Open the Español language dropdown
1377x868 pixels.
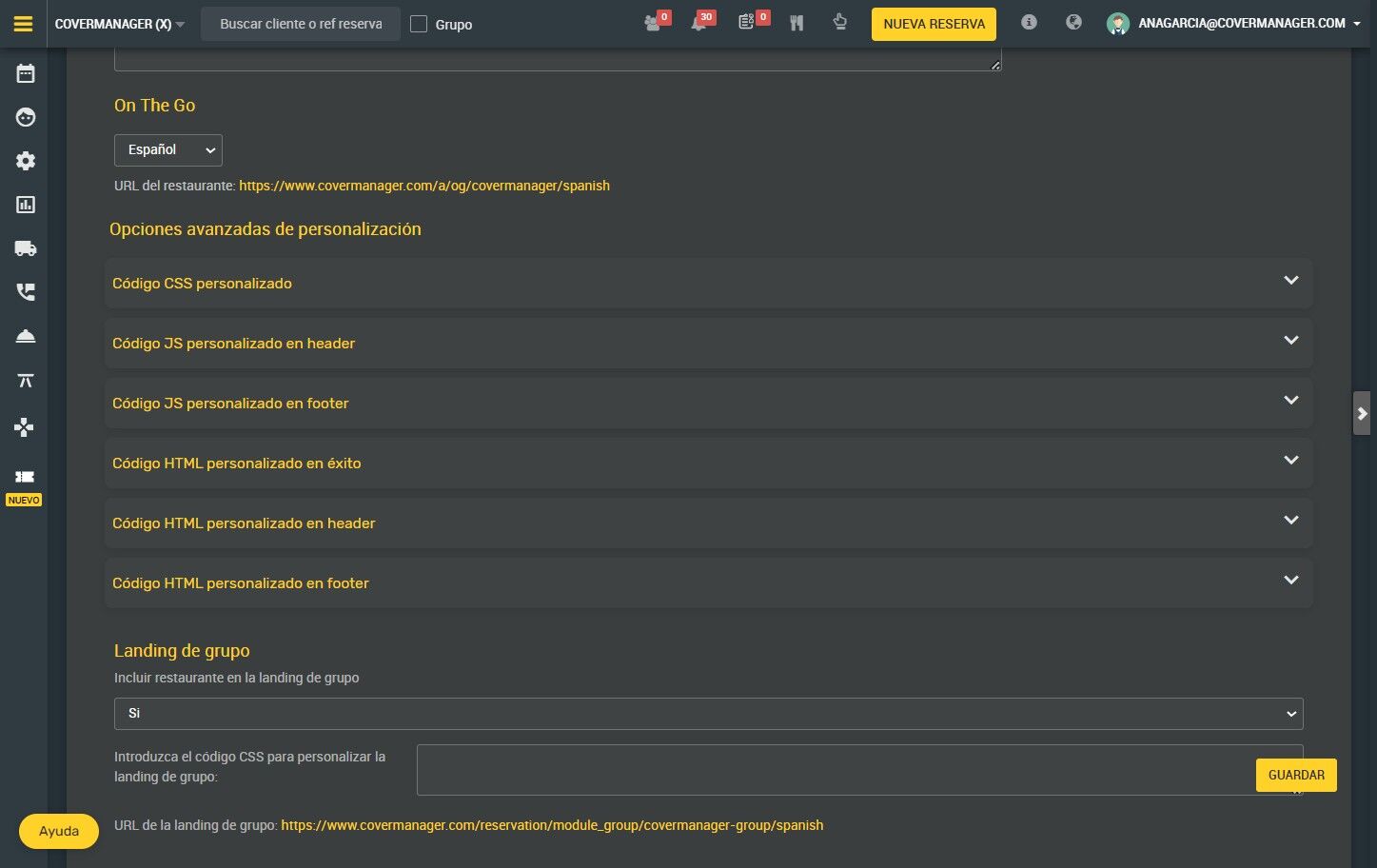168,150
